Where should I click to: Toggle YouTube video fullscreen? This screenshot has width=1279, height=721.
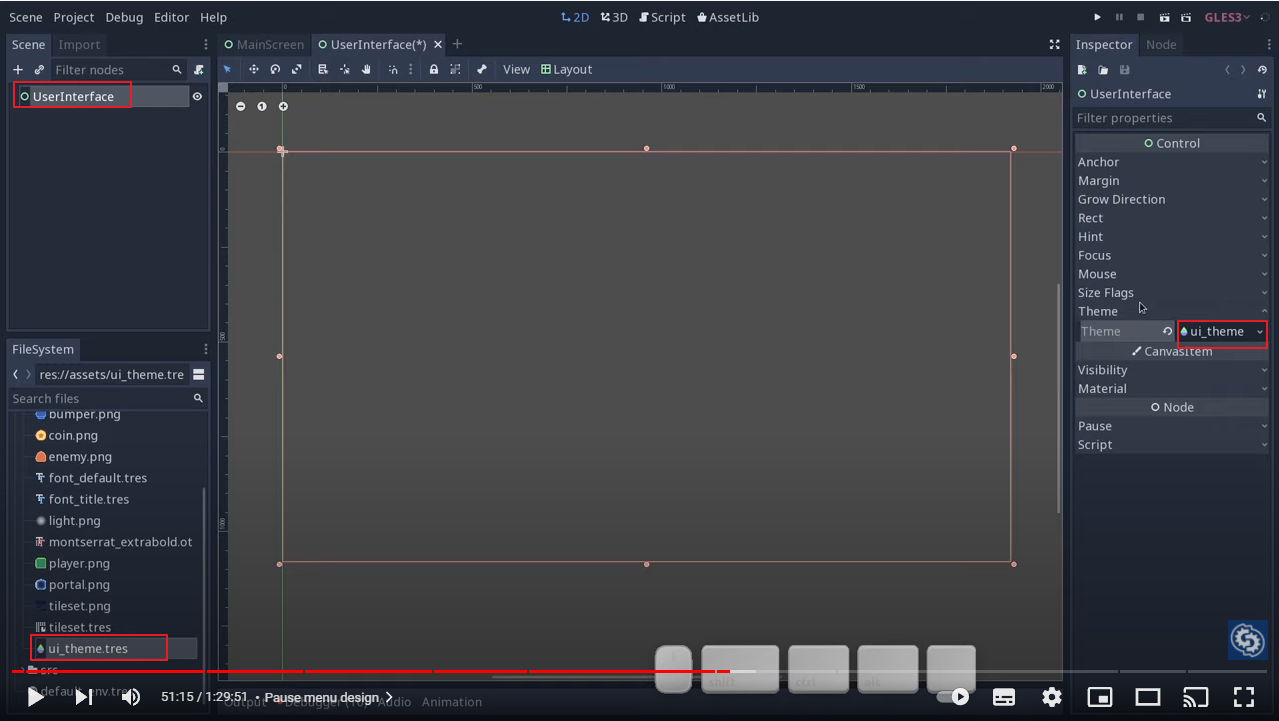[1243, 697]
